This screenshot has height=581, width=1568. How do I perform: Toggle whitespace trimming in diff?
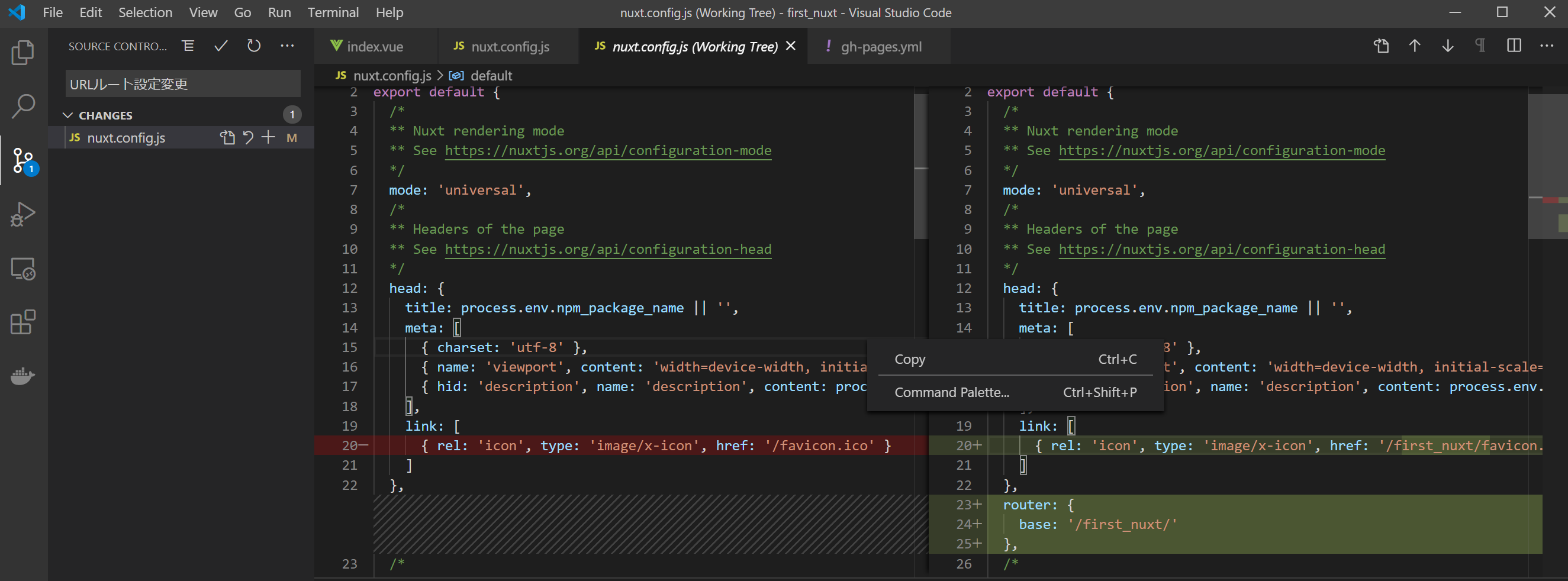[x=1480, y=46]
